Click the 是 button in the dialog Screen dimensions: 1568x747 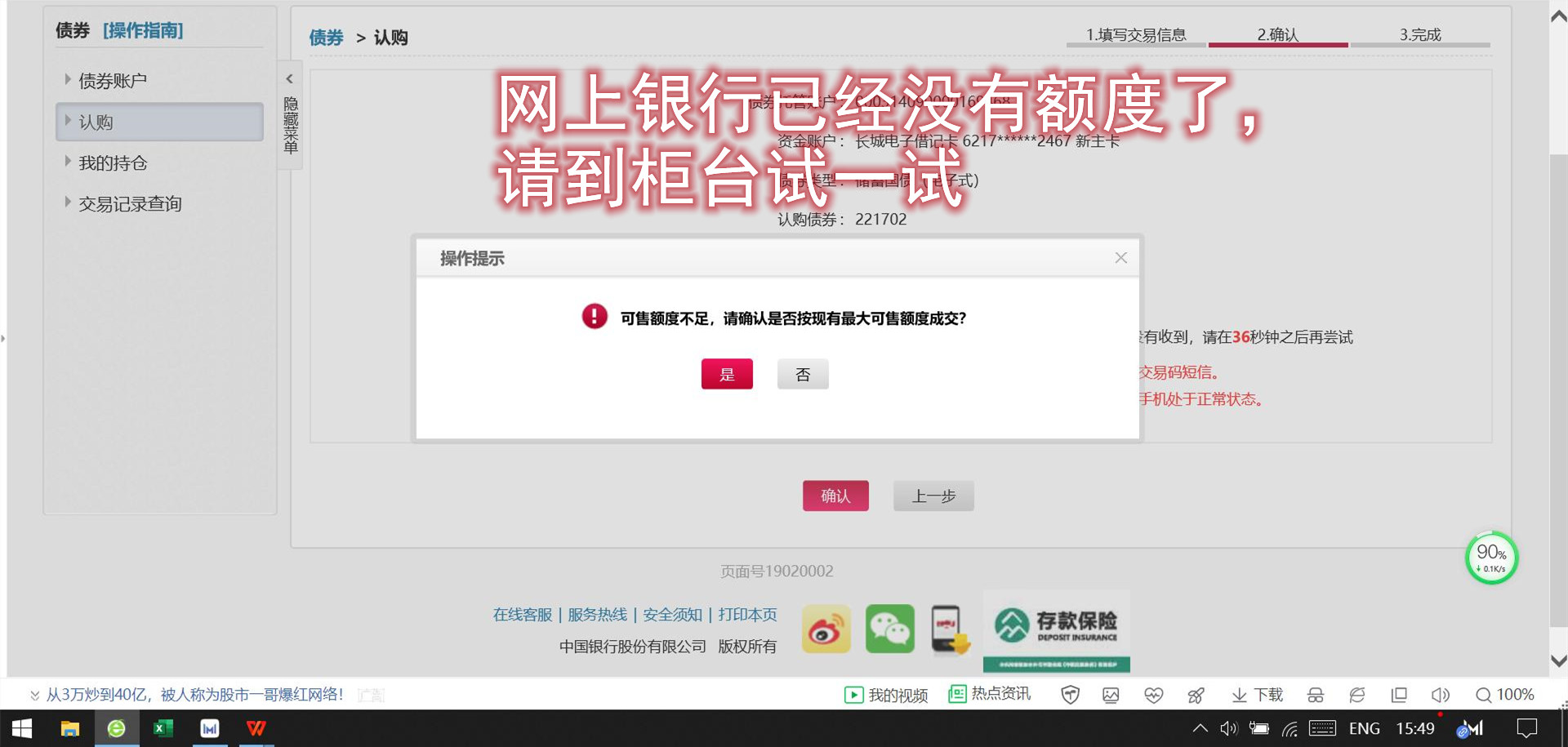(x=727, y=374)
